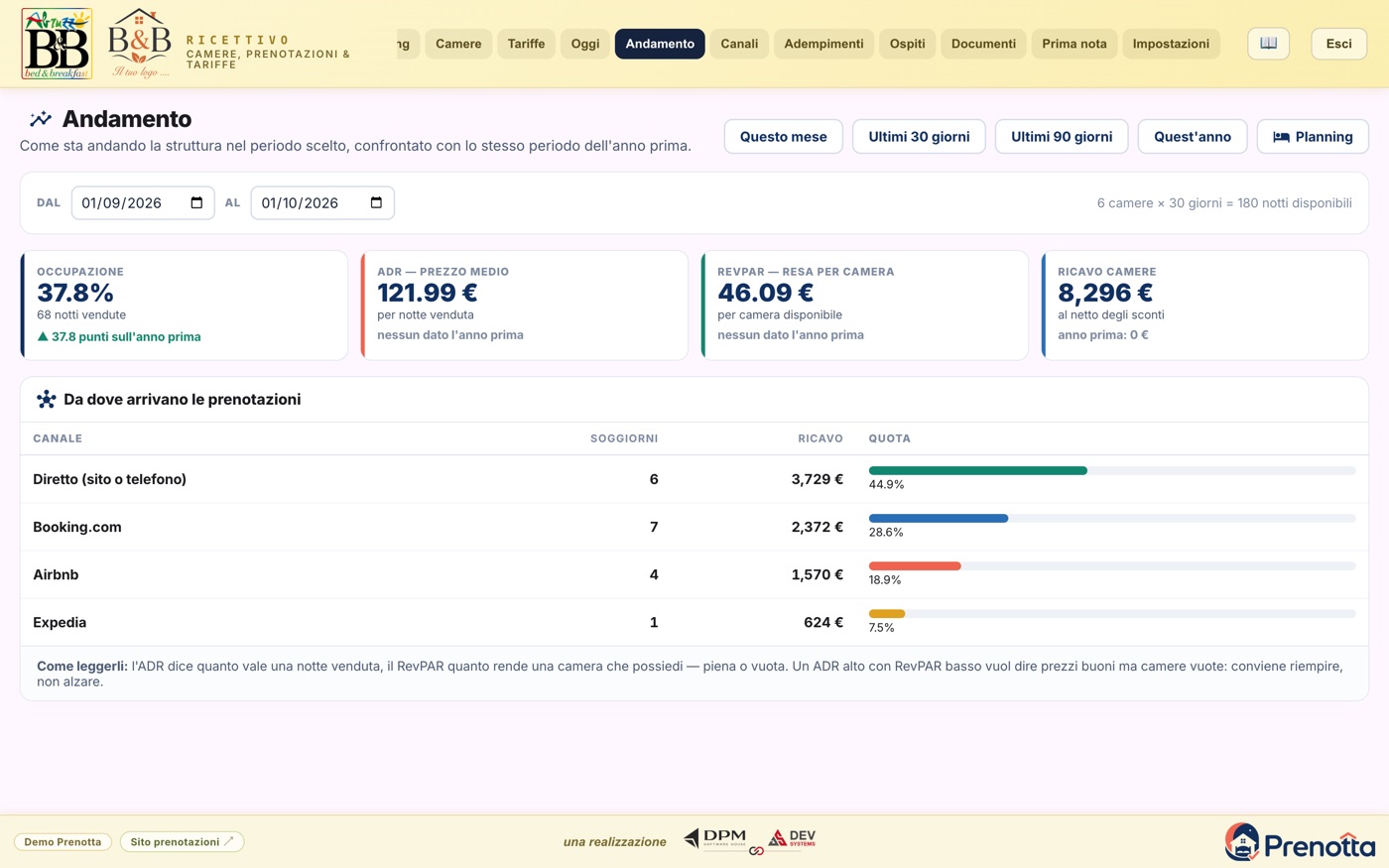This screenshot has width=1389, height=868.
Task: Open the book manual icon button
Action: (x=1268, y=44)
